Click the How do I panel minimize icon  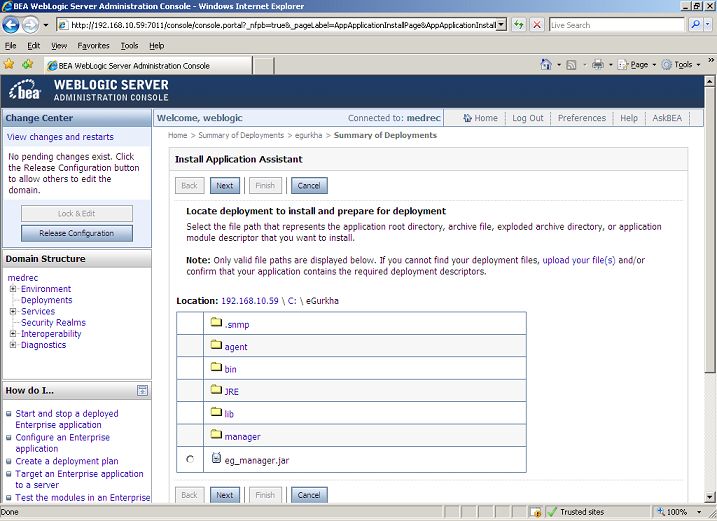pos(142,391)
